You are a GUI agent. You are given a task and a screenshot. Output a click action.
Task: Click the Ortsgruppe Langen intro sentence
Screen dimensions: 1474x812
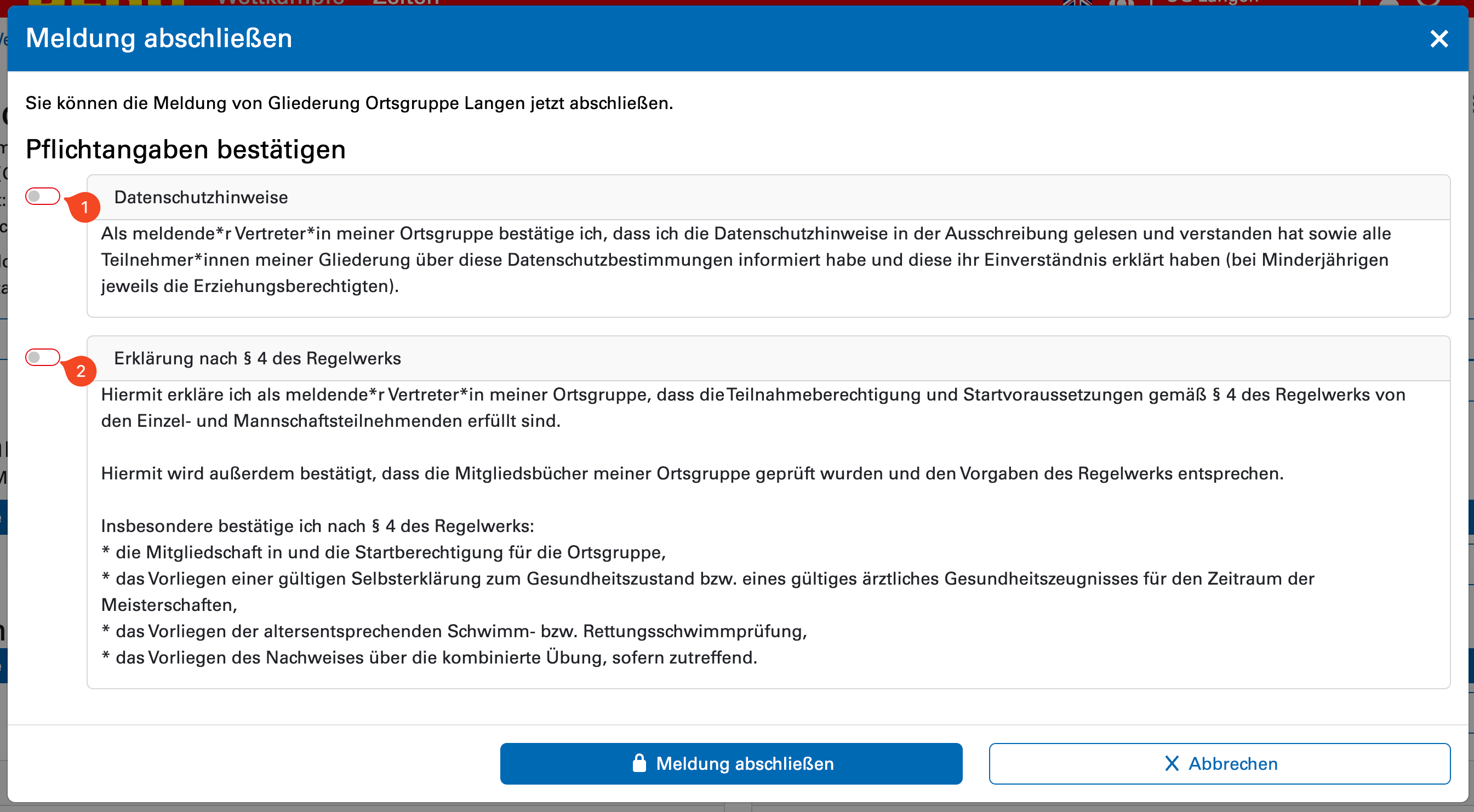click(x=349, y=103)
